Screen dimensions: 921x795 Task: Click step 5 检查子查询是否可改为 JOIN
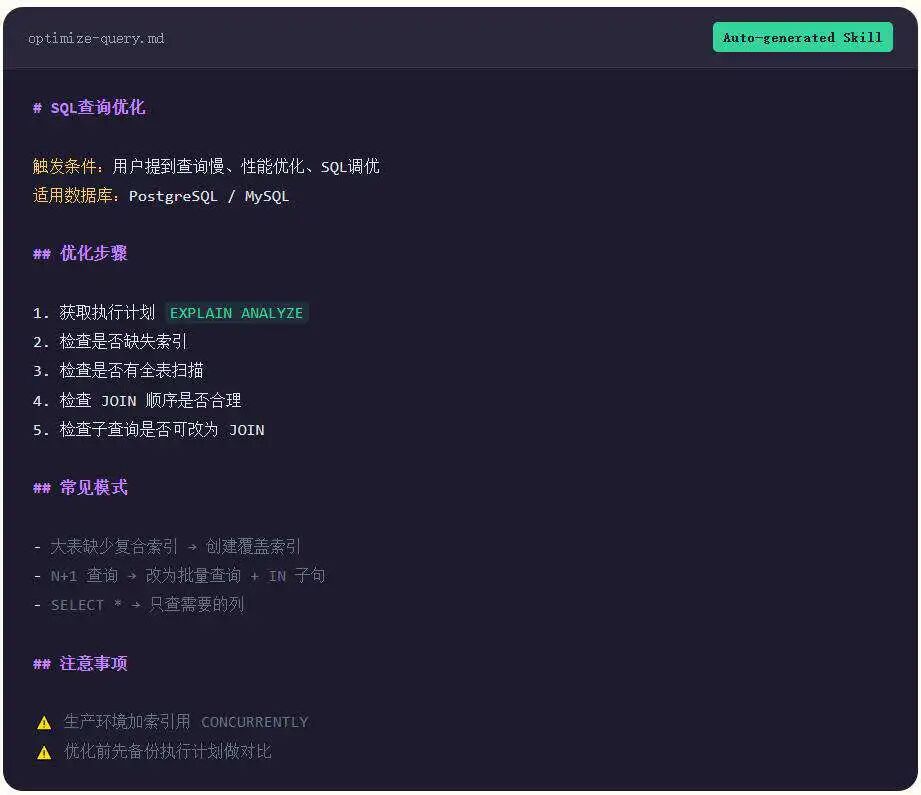pos(149,430)
